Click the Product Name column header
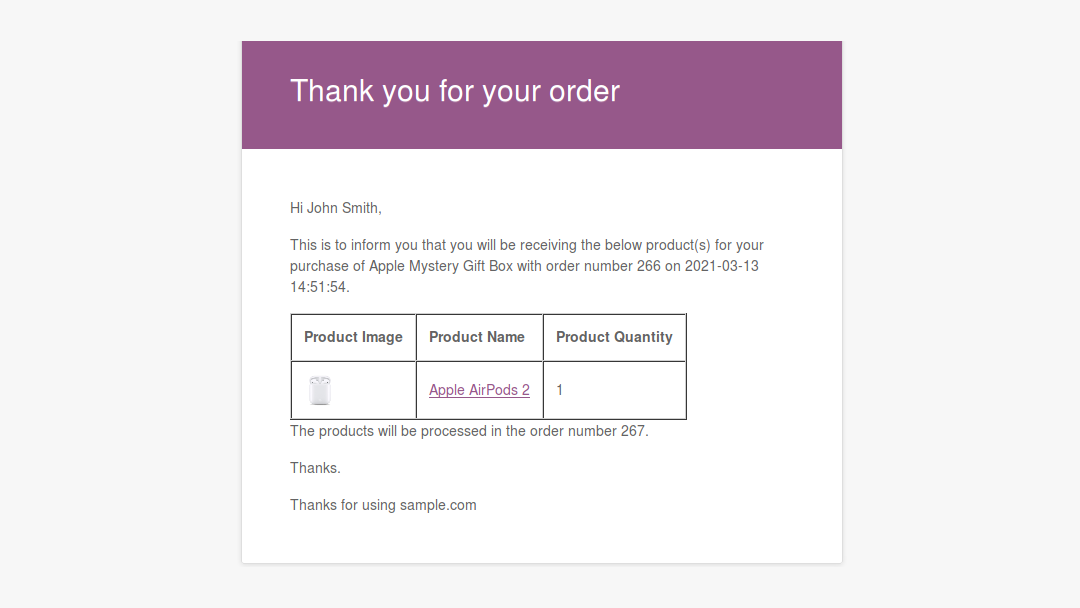 point(479,337)
